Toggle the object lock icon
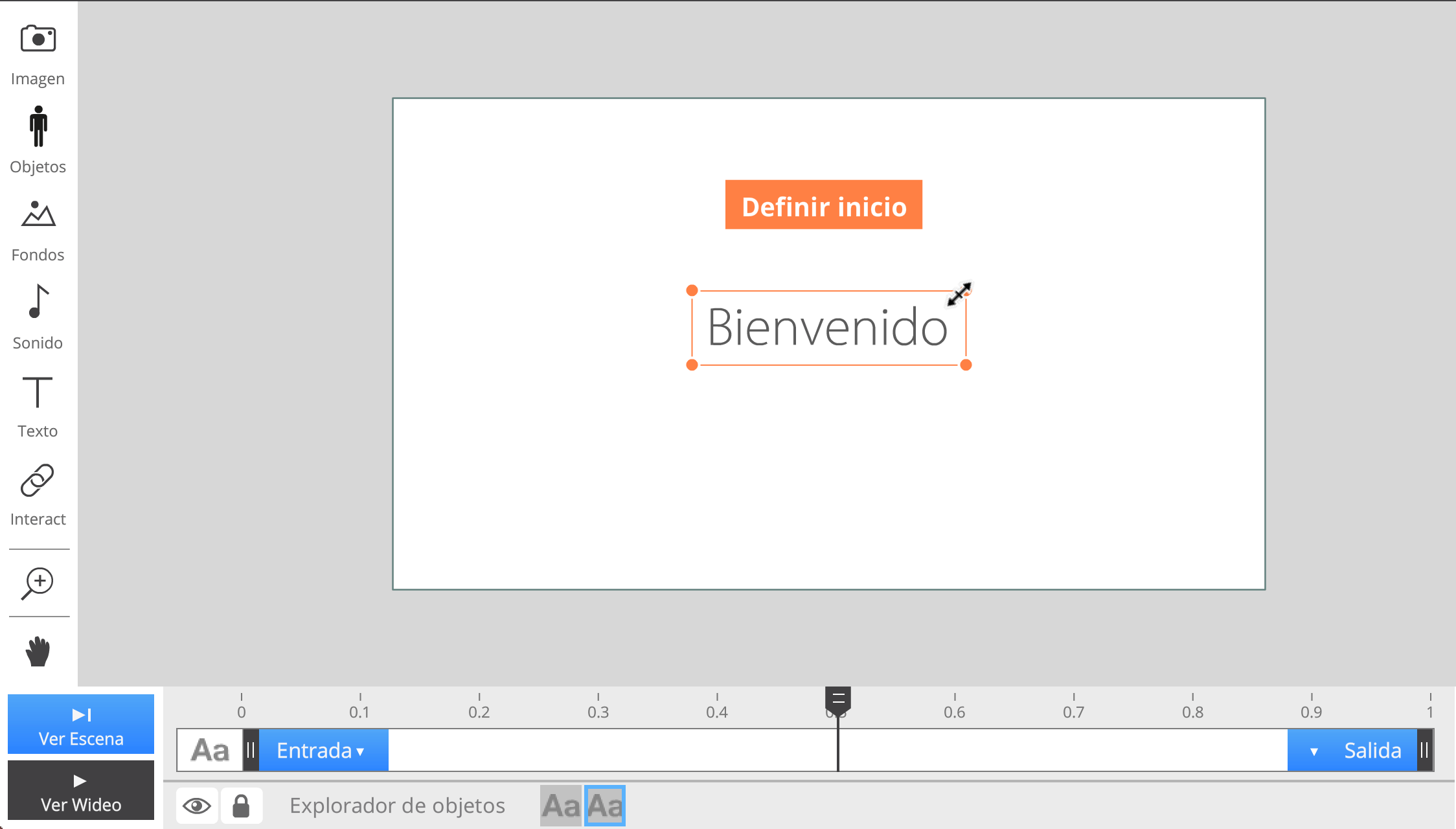This screenshot has width=1456, height=829. (241, 806)
